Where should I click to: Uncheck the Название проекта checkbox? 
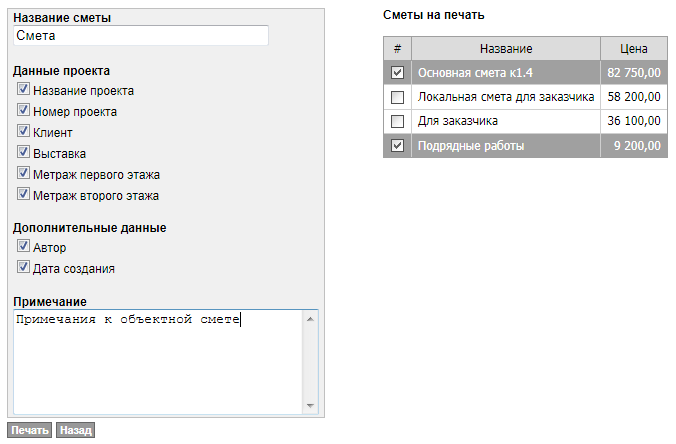tap(23, 90)
